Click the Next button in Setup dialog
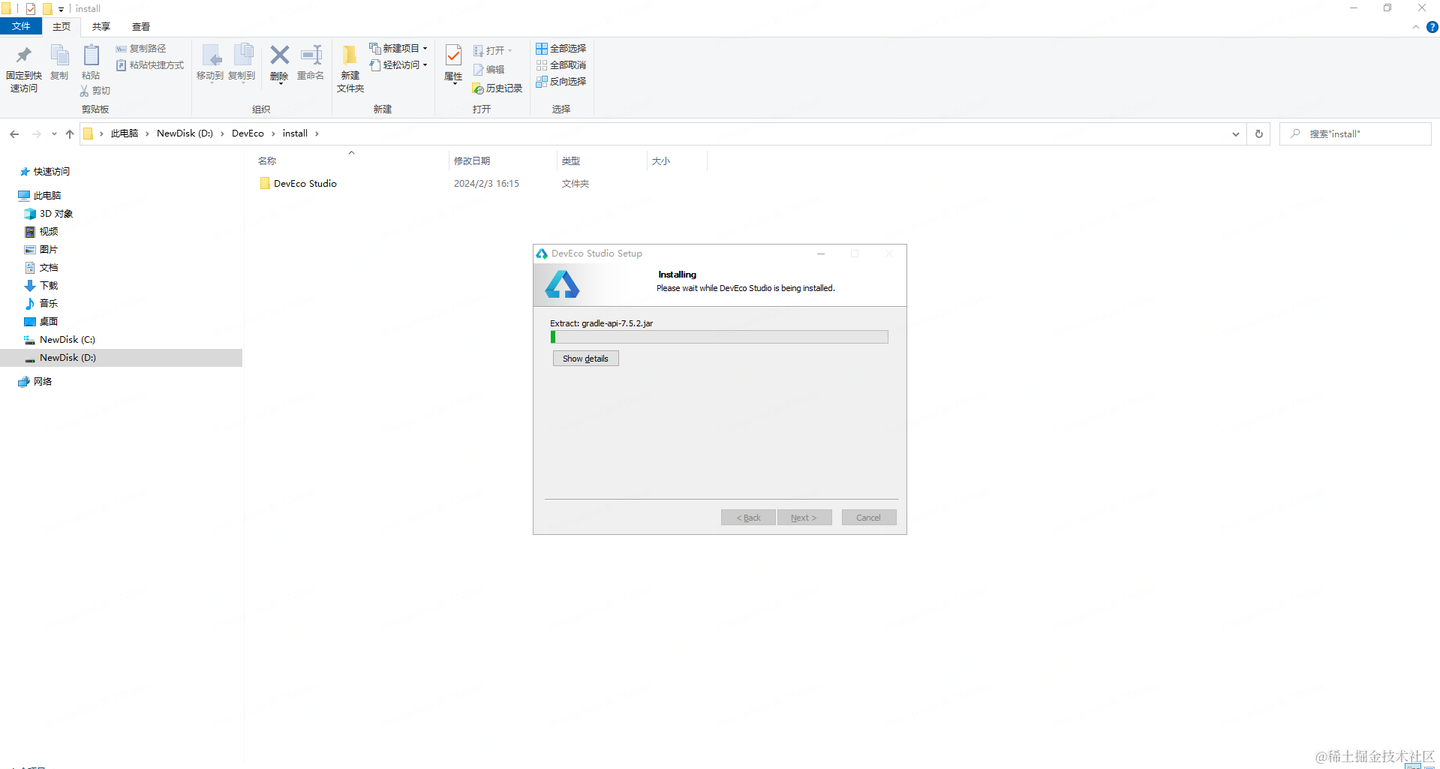The height and width of the screenshot is (769, 1440). click(804, 518)
